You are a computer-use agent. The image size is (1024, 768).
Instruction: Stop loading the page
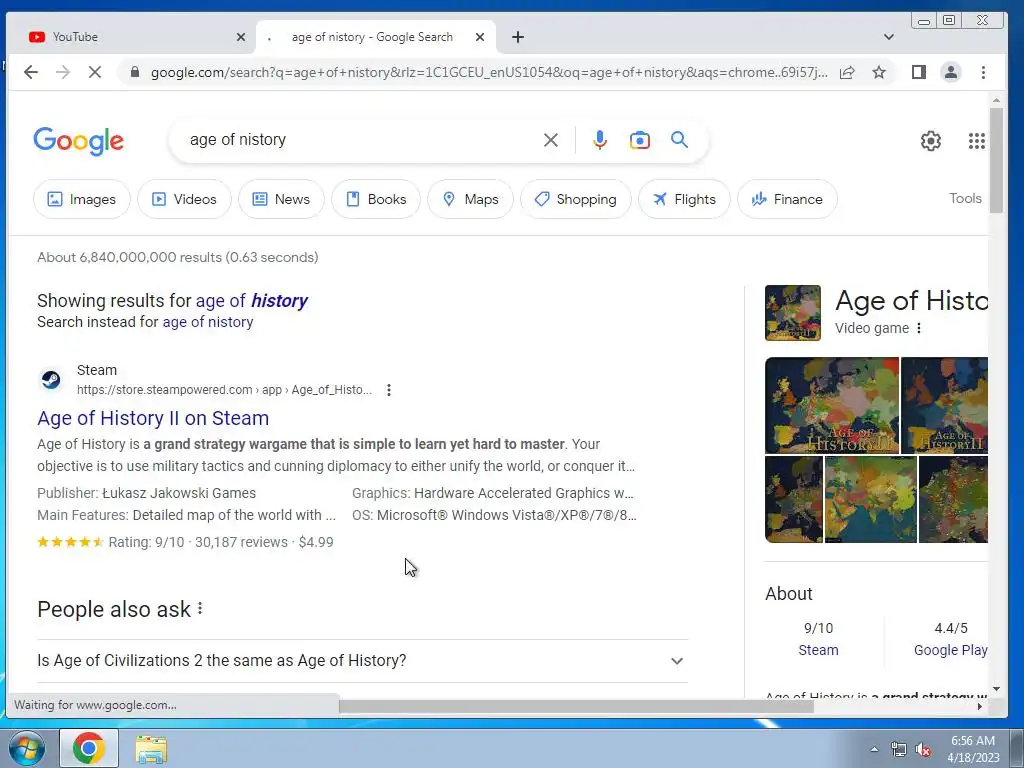[95, 72]
